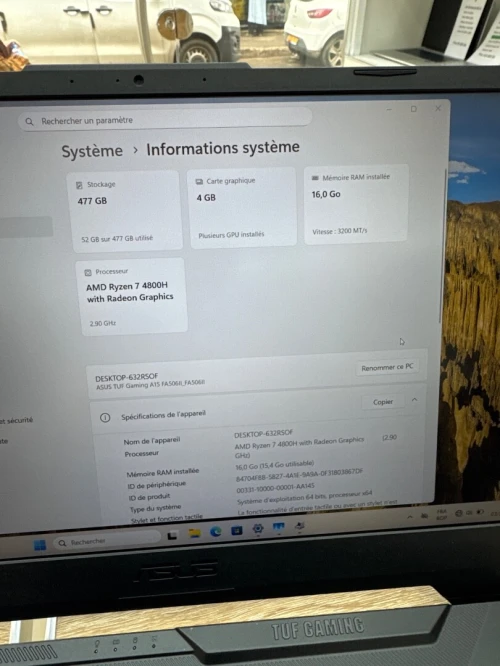This screenshot has height=666, width=500.
Task: Open the Windows Start menu
Action: pyautogui.click(x=40, y=545)
